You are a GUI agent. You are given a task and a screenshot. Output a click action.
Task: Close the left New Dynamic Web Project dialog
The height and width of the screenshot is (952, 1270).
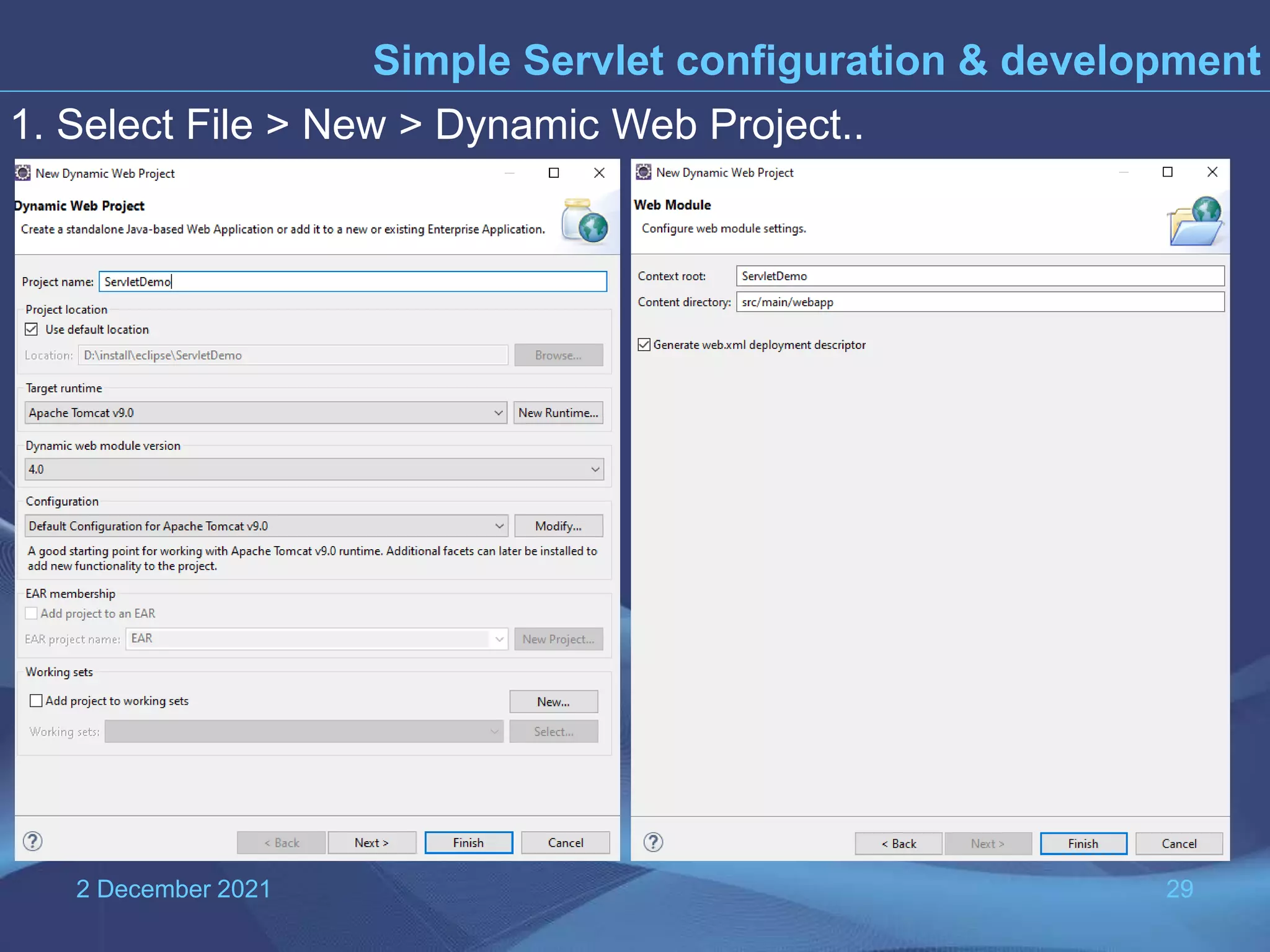coord(599,173)
